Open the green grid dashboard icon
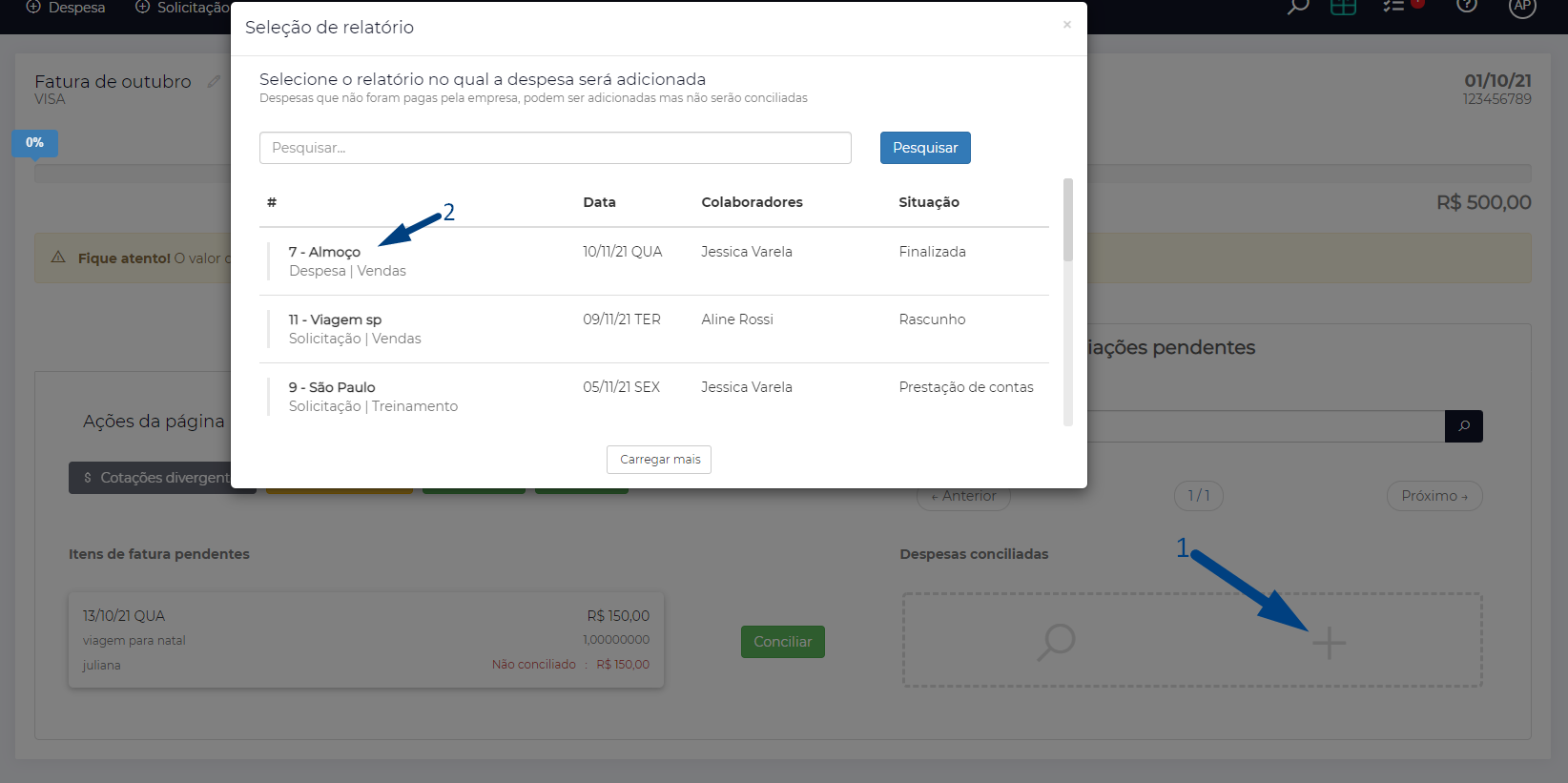This screenshot has width=1568, height=783. tap(1343, 7)
